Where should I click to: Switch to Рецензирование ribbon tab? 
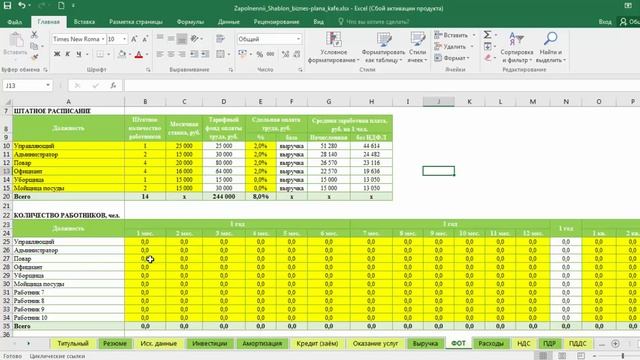(x=276, y=22)
